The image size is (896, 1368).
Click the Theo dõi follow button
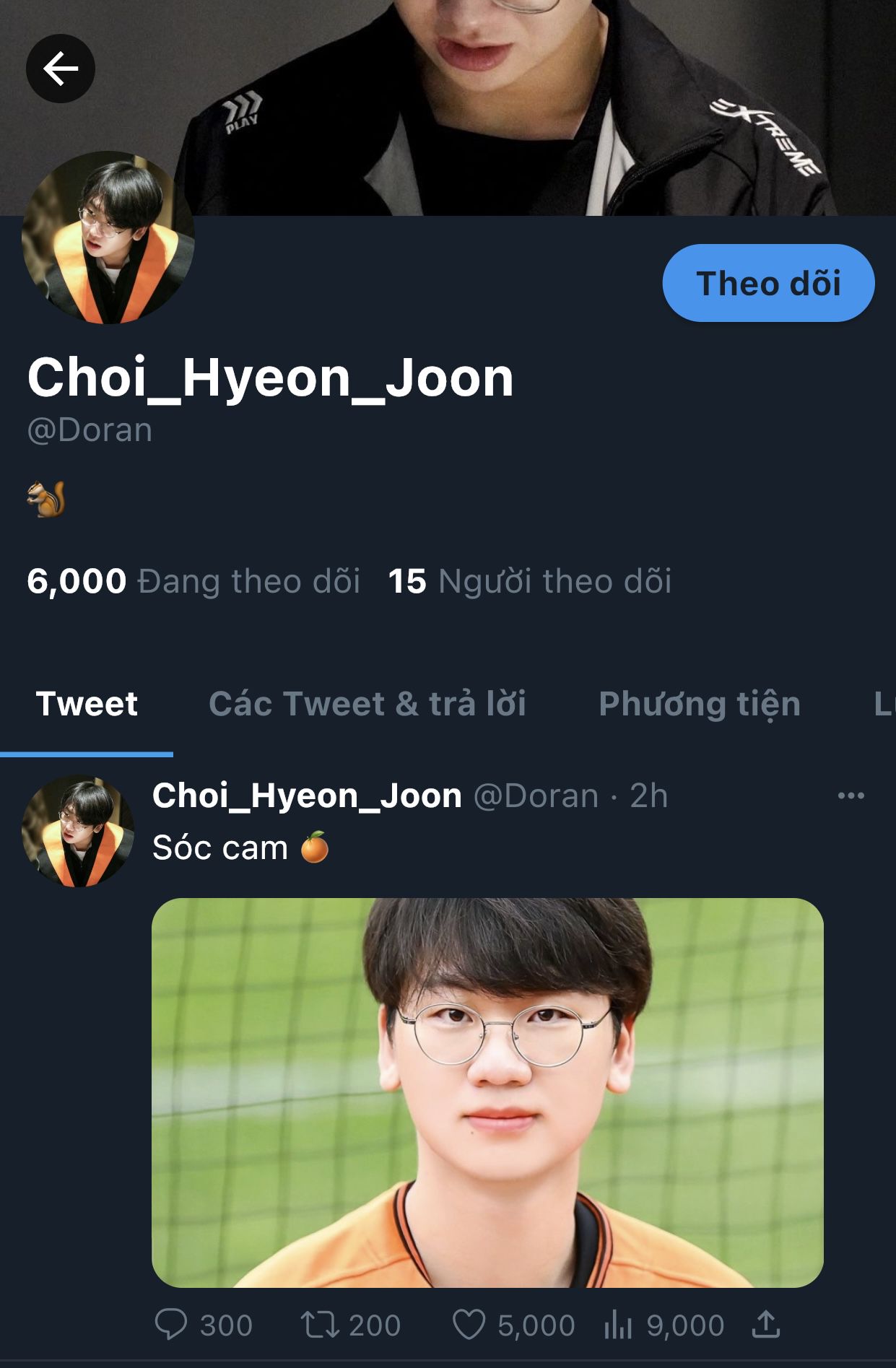768,283
